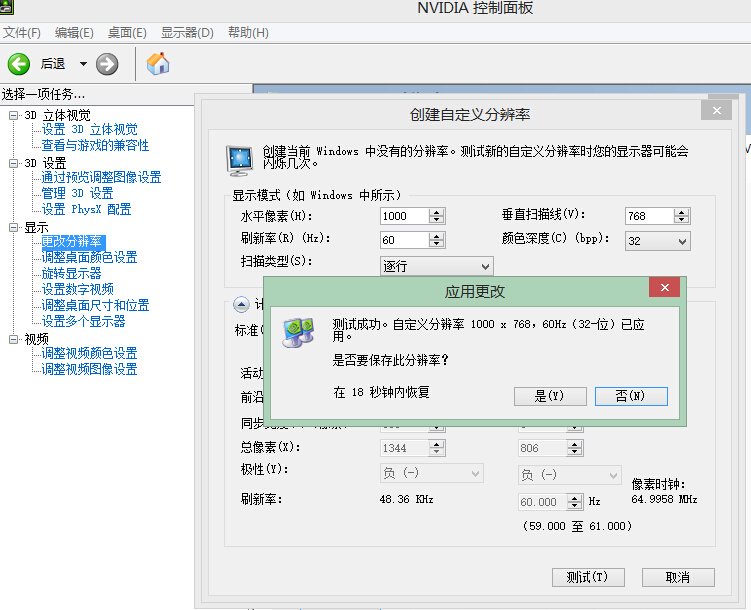
Task: Click the stepper beside 1344 total pixels
Action: coord(436,448)
